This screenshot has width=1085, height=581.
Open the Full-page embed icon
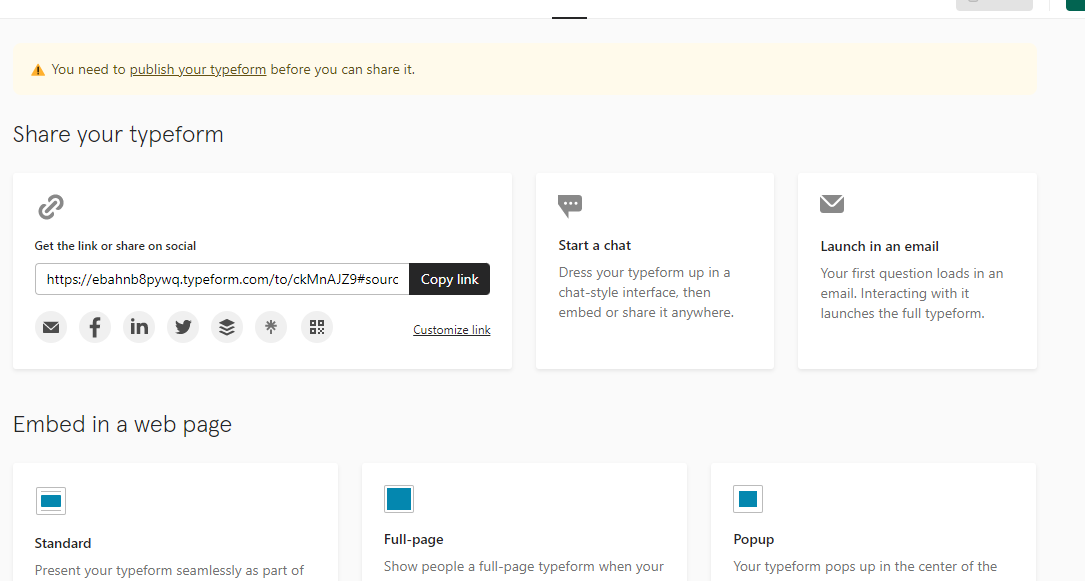(x=398, y=498)
